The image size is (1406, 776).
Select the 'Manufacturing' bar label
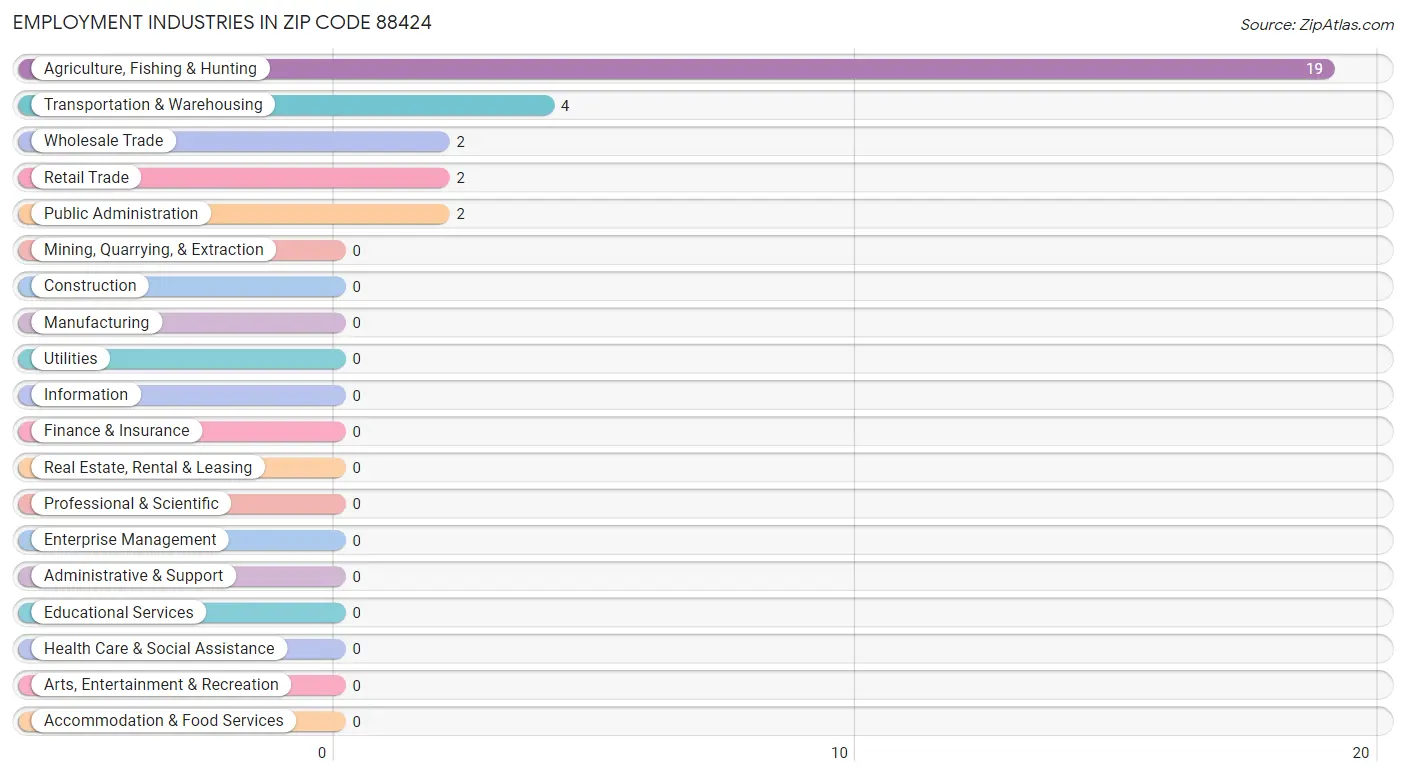(96, 322)
